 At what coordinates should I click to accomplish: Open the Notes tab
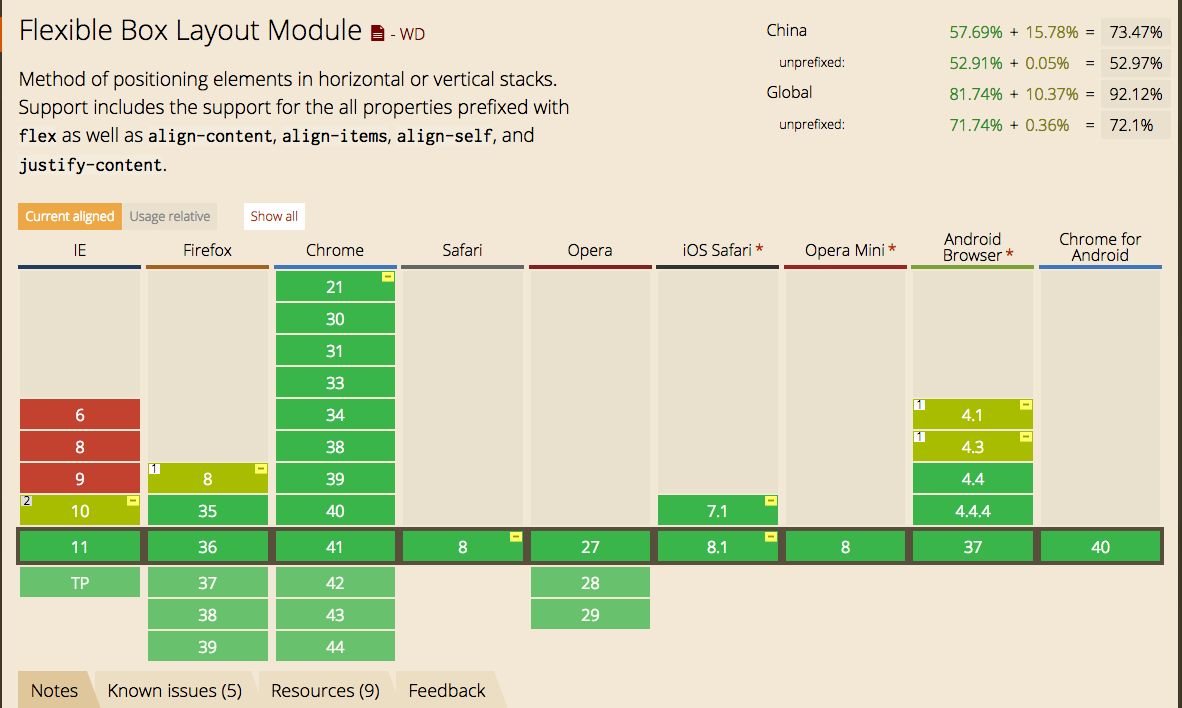click(54, 690)
